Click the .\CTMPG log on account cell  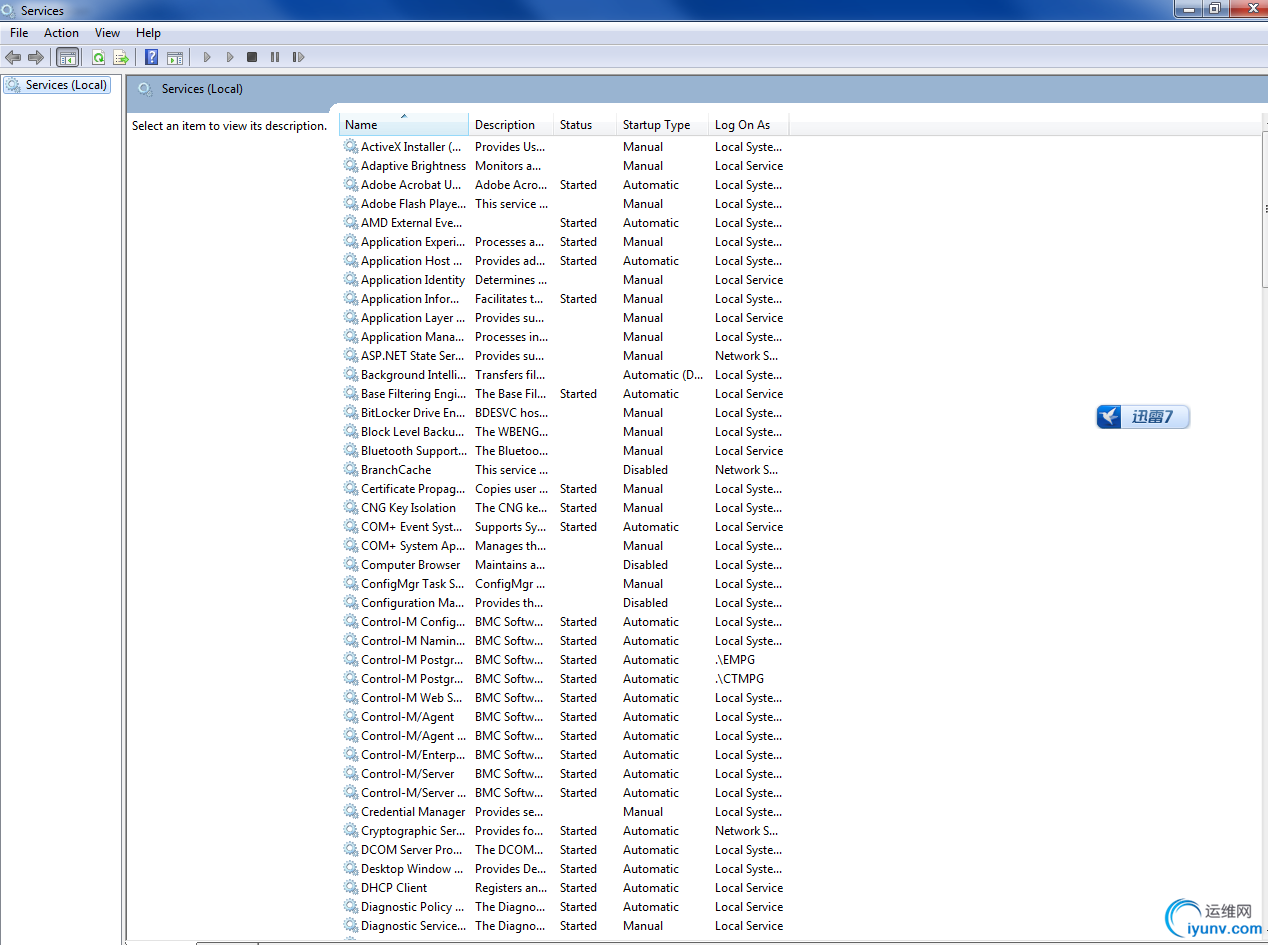point(739,678)
